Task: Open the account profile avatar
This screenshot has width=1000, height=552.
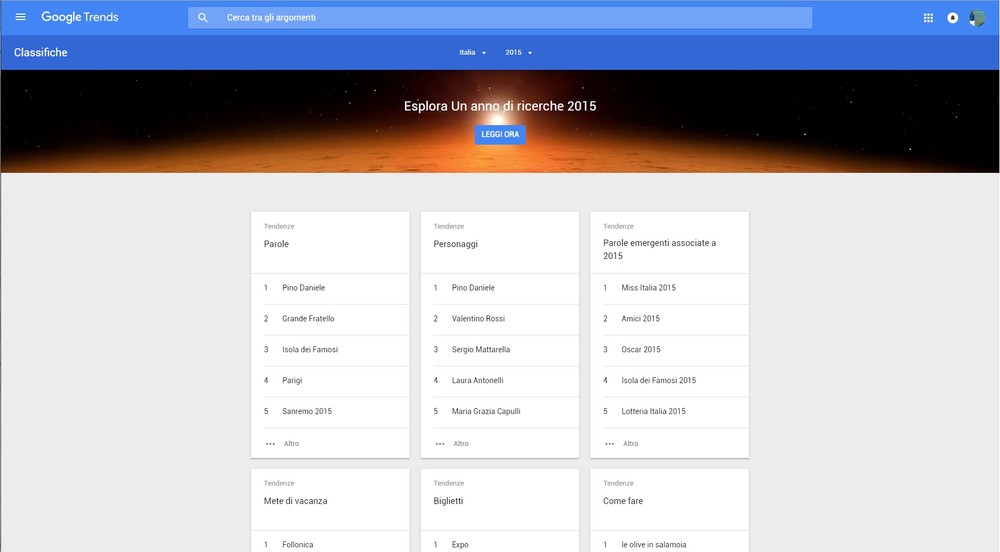Action: [x=977, y=18]
